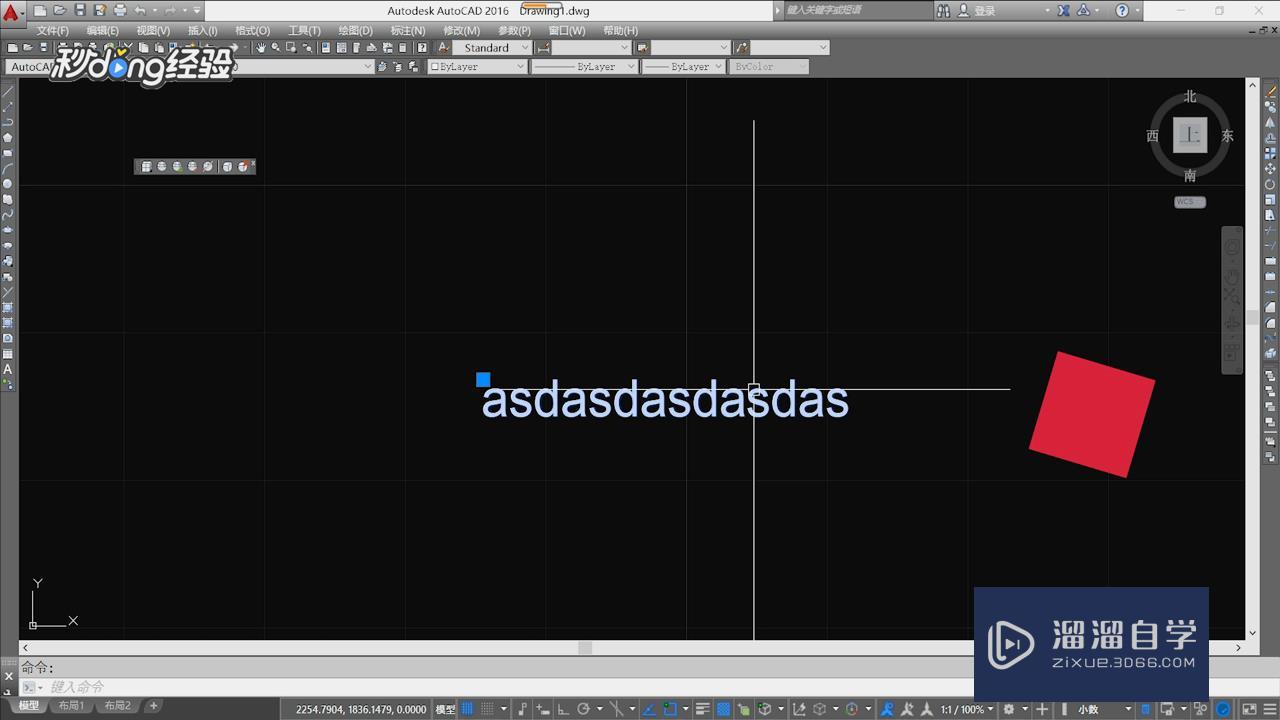The height and width of the screenshot is (720, 1280).
Task: Switch to the 布局2 layout tab
Action: [x=118, y=706]
